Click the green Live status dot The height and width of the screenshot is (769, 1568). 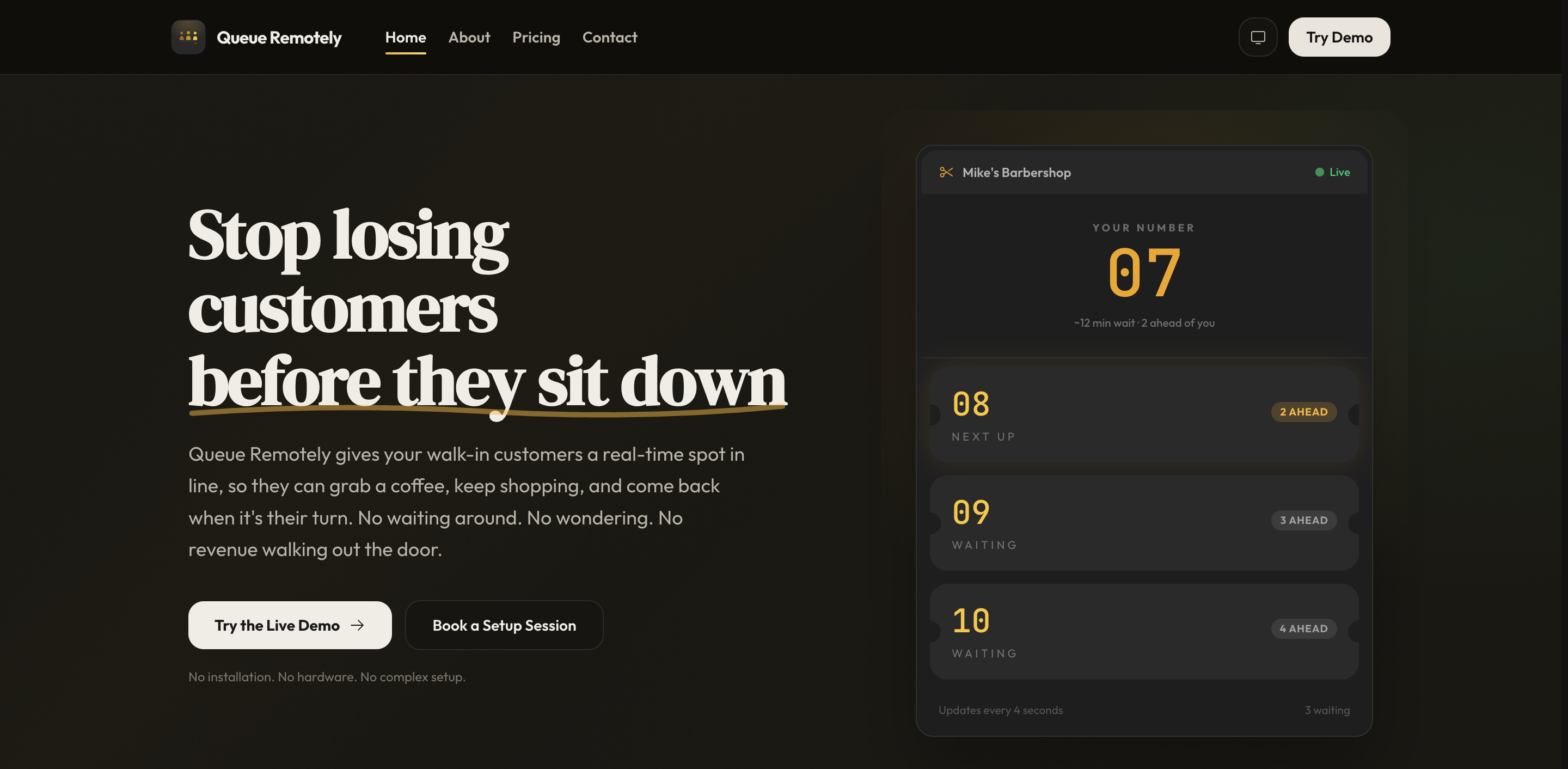coord(1319,172)
